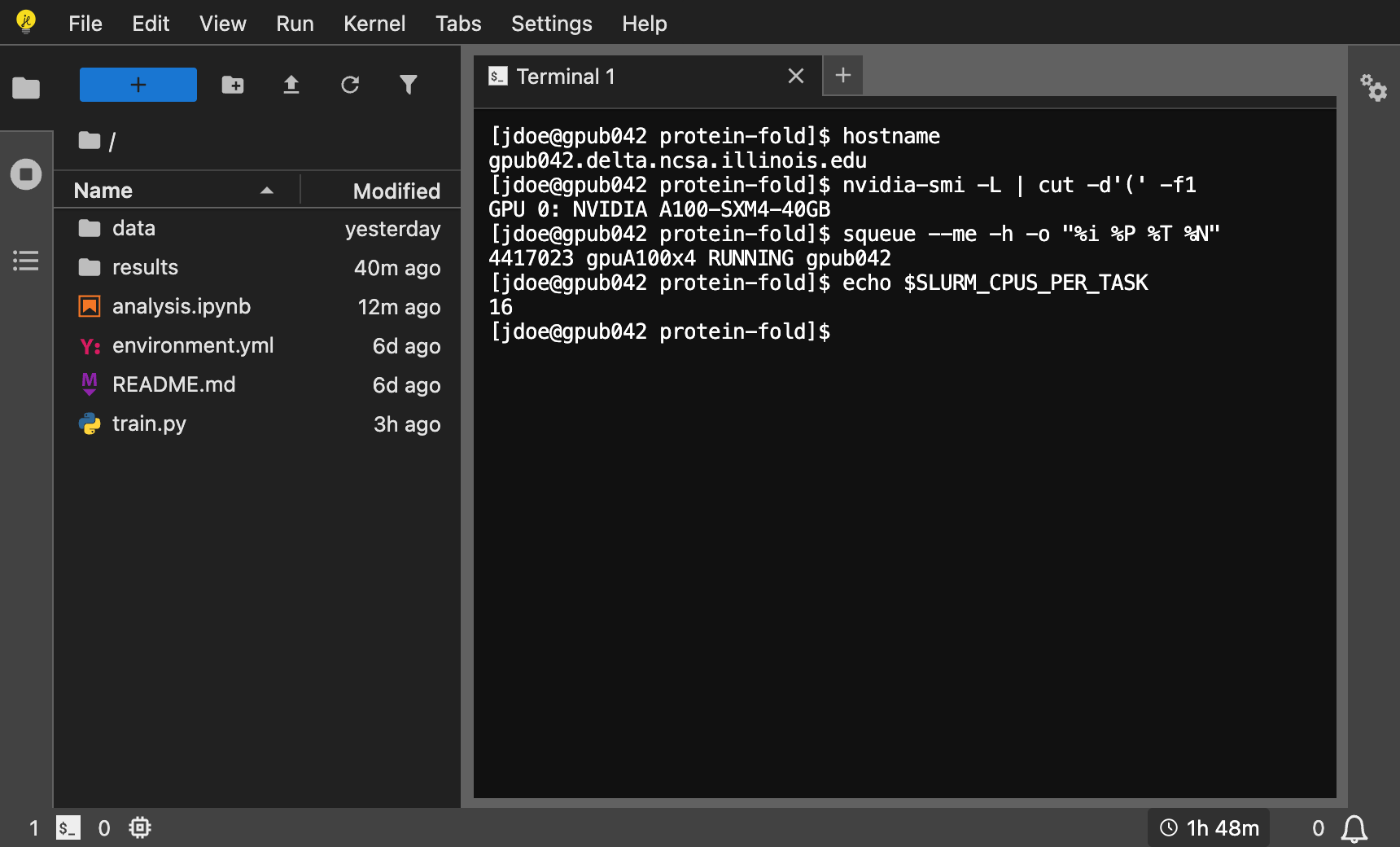Open the notifications bell
1400x847 pixels.
pyautogui.click(x=1354, y=829)
